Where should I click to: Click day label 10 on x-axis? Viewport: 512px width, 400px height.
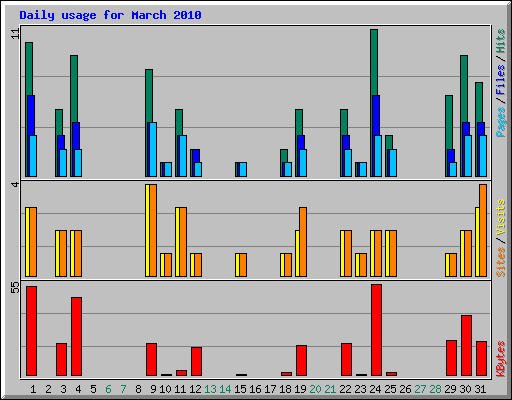[165, 389]
